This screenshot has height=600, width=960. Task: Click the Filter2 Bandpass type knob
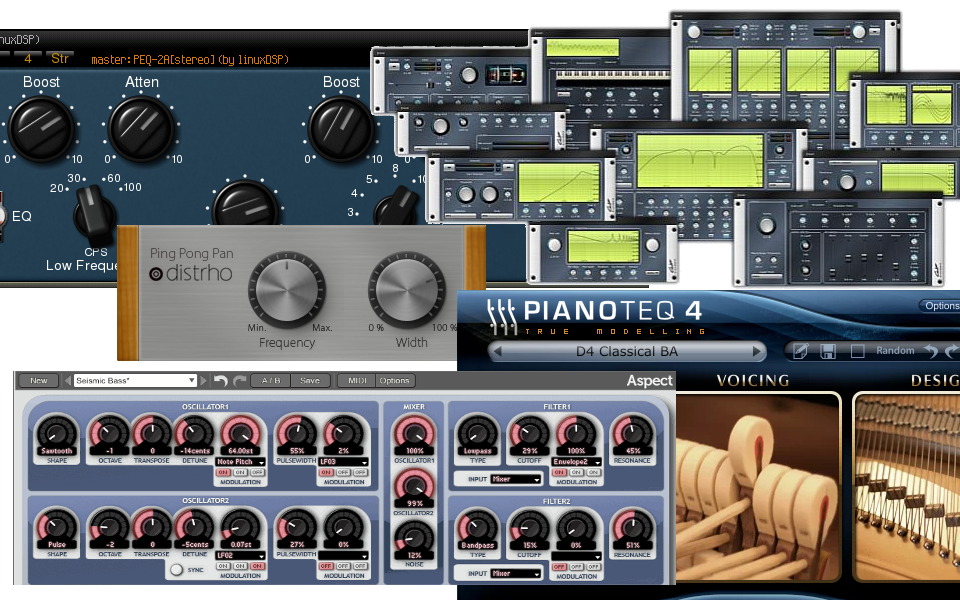point(477,527)
